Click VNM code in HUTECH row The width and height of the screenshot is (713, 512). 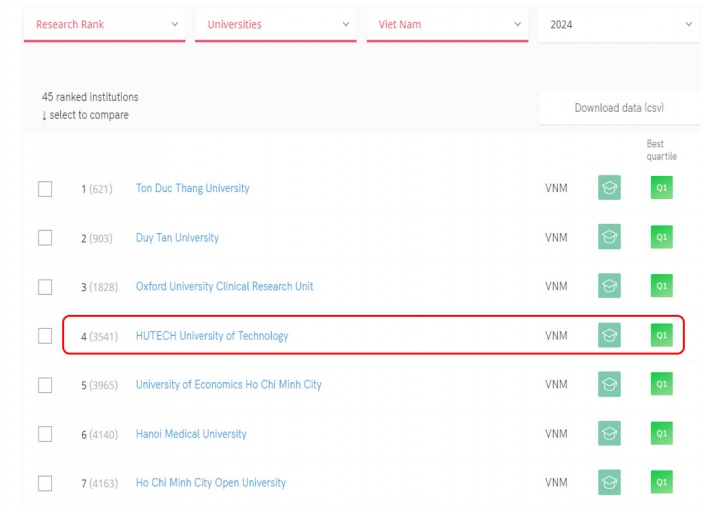pyautogui.click(x=556, y=336)
